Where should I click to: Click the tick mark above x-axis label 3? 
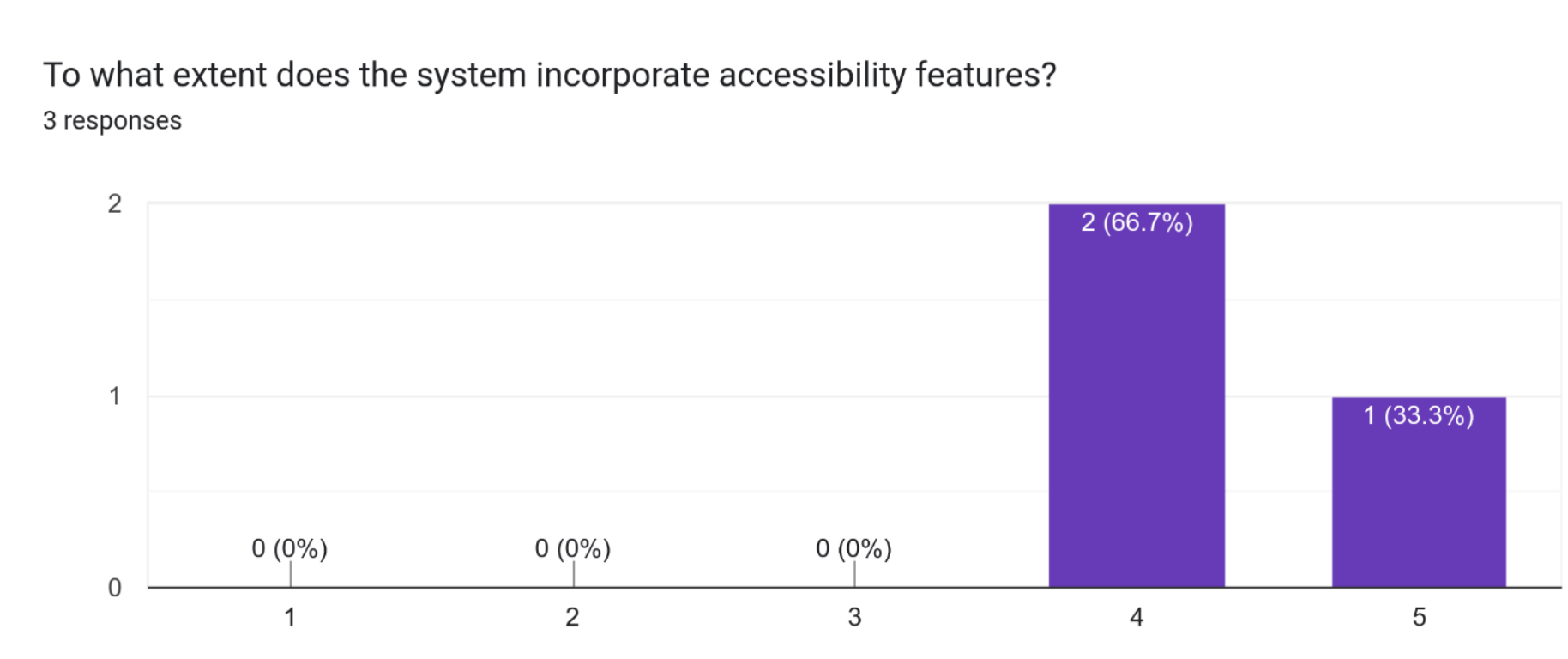pyautogui.click(x=854, y=574)
